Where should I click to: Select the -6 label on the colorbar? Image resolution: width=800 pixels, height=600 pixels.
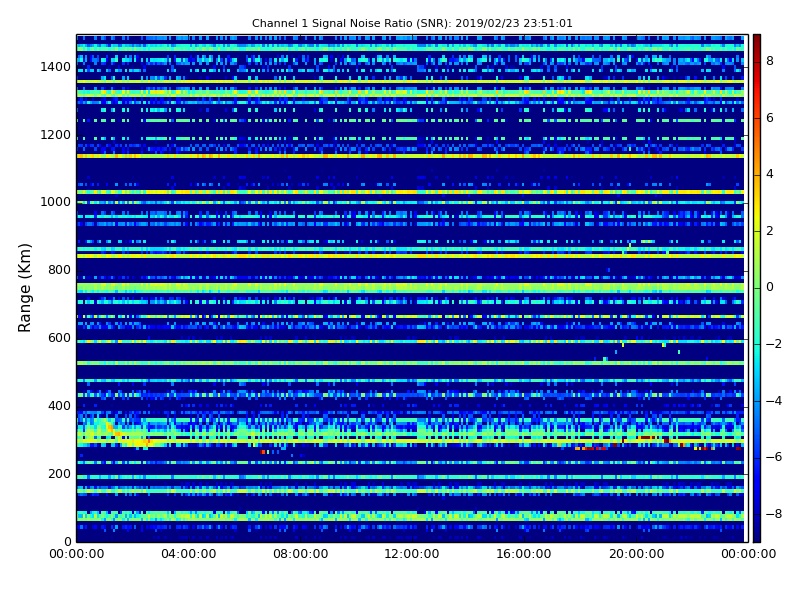[x=772, y=457]
